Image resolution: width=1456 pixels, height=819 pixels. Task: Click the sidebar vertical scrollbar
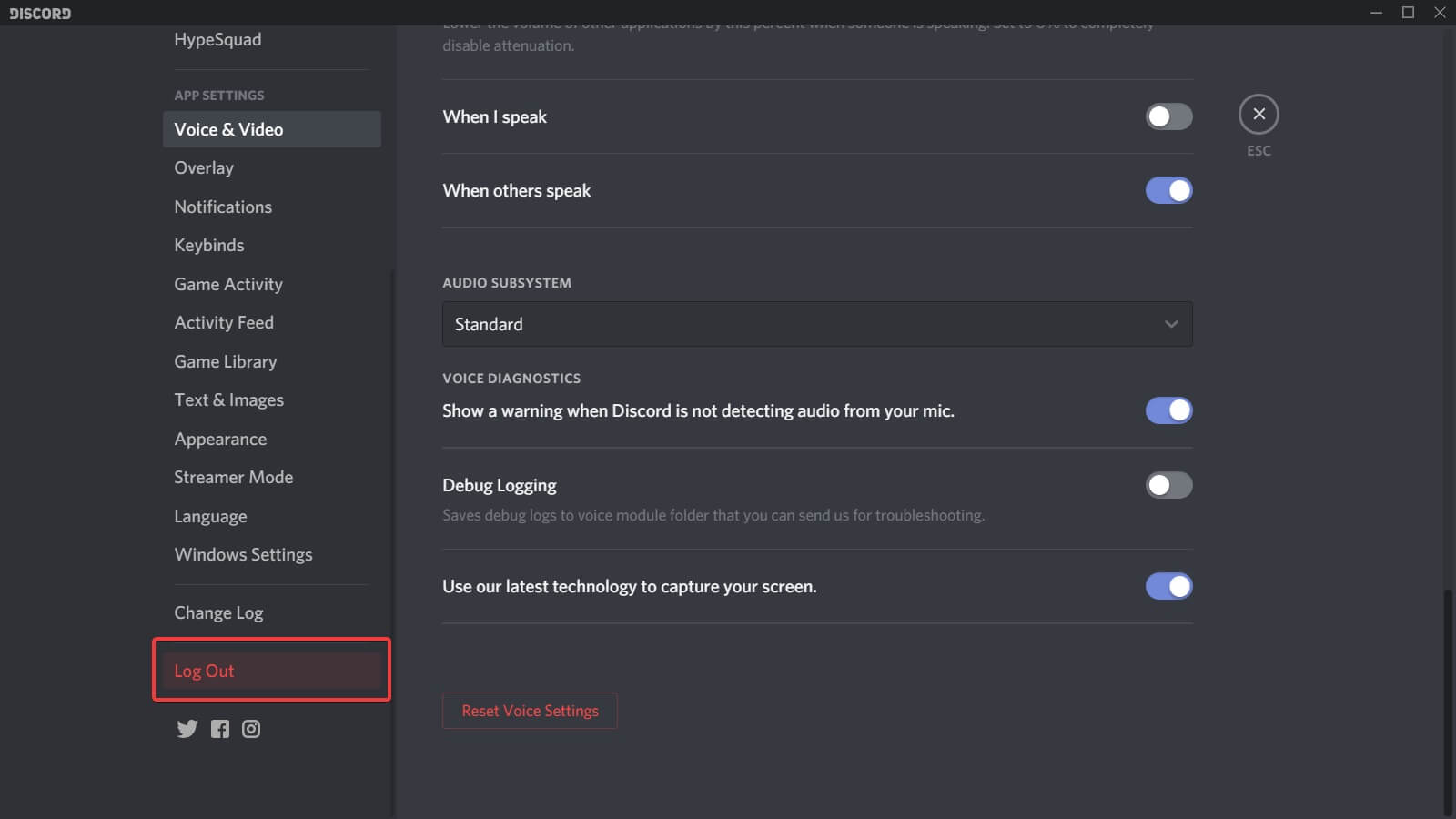[392, 542]
